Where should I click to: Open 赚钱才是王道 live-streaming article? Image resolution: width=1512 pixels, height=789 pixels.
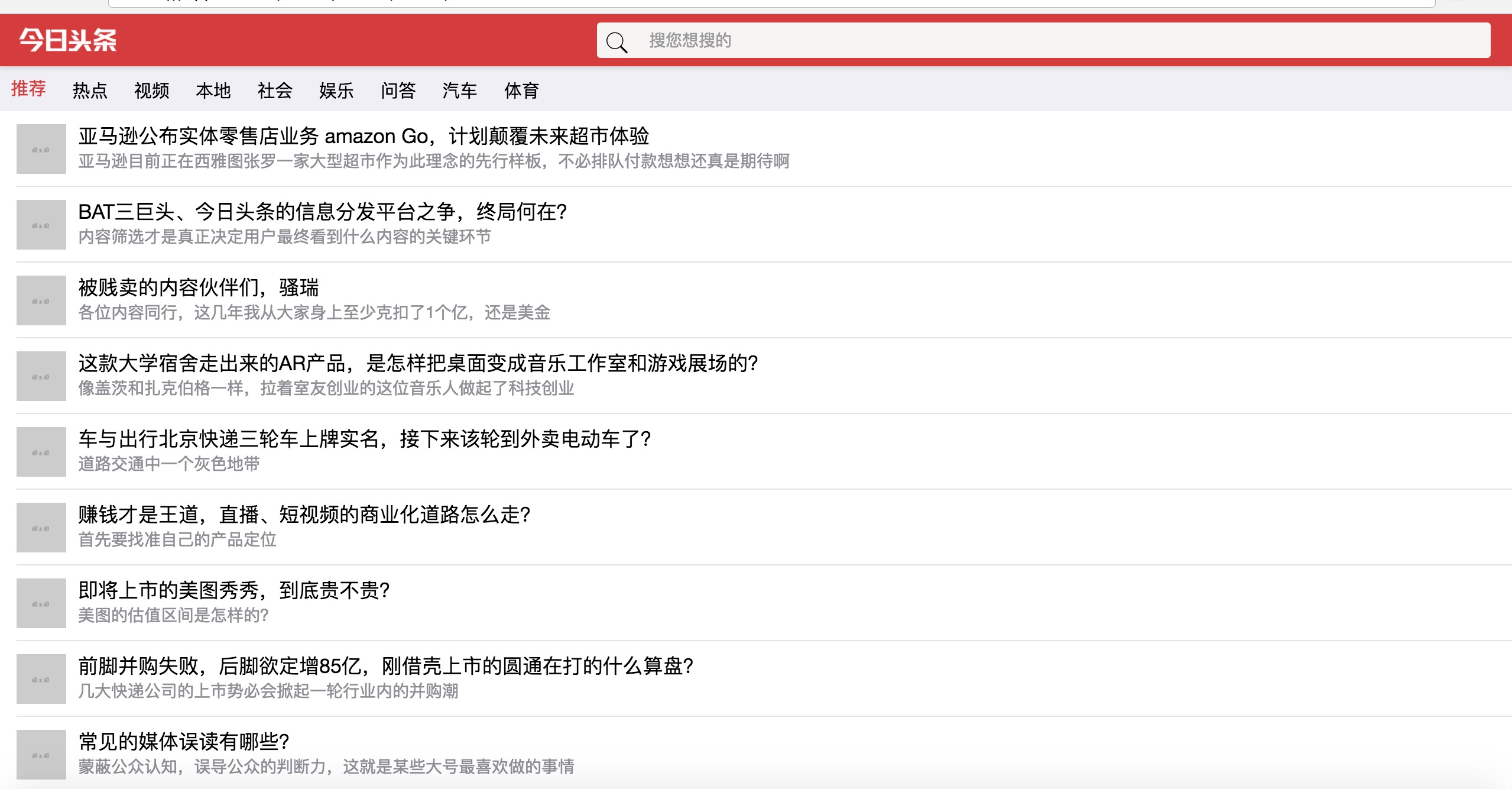pos(304,515)
